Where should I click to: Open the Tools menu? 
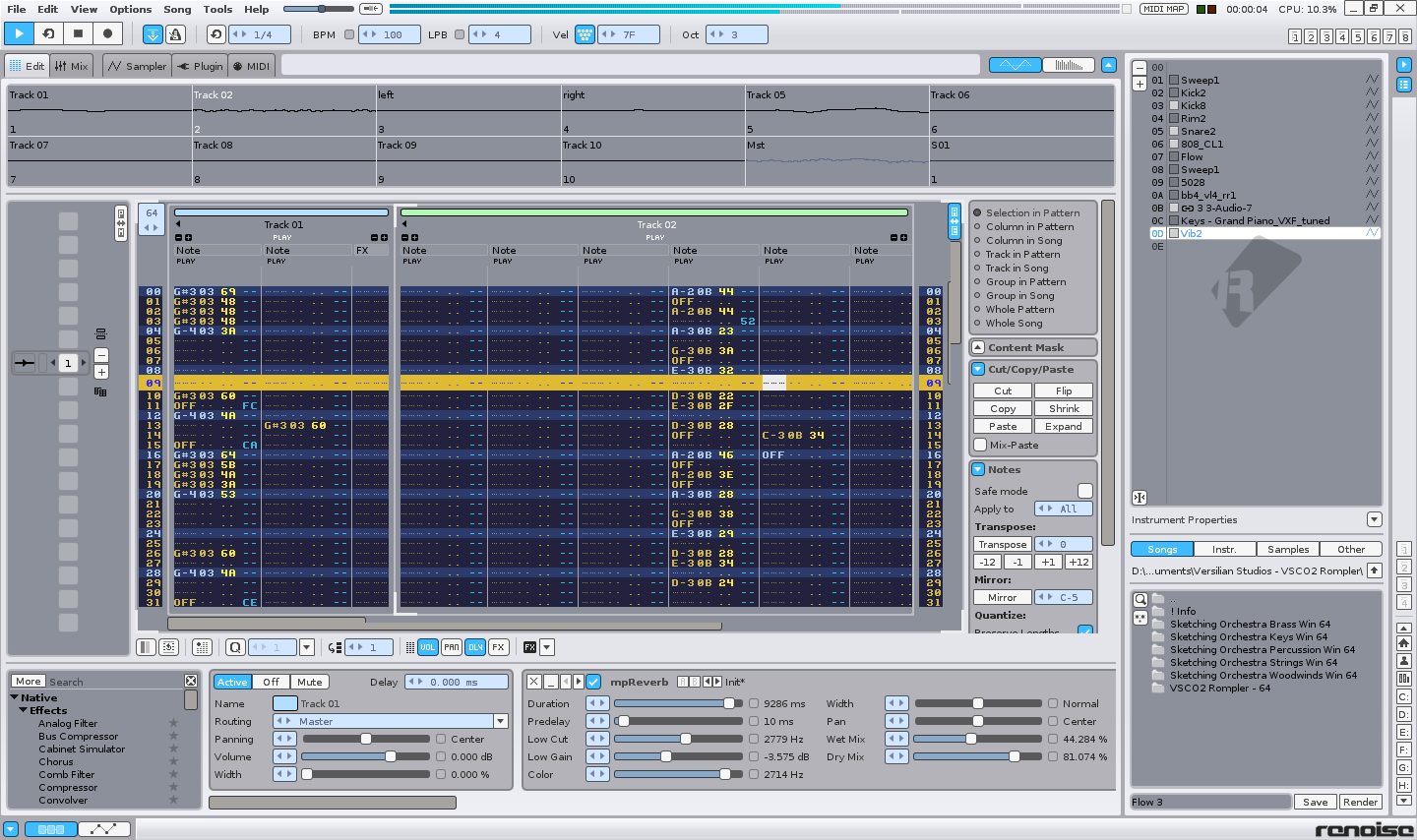(x=217, y=9)
